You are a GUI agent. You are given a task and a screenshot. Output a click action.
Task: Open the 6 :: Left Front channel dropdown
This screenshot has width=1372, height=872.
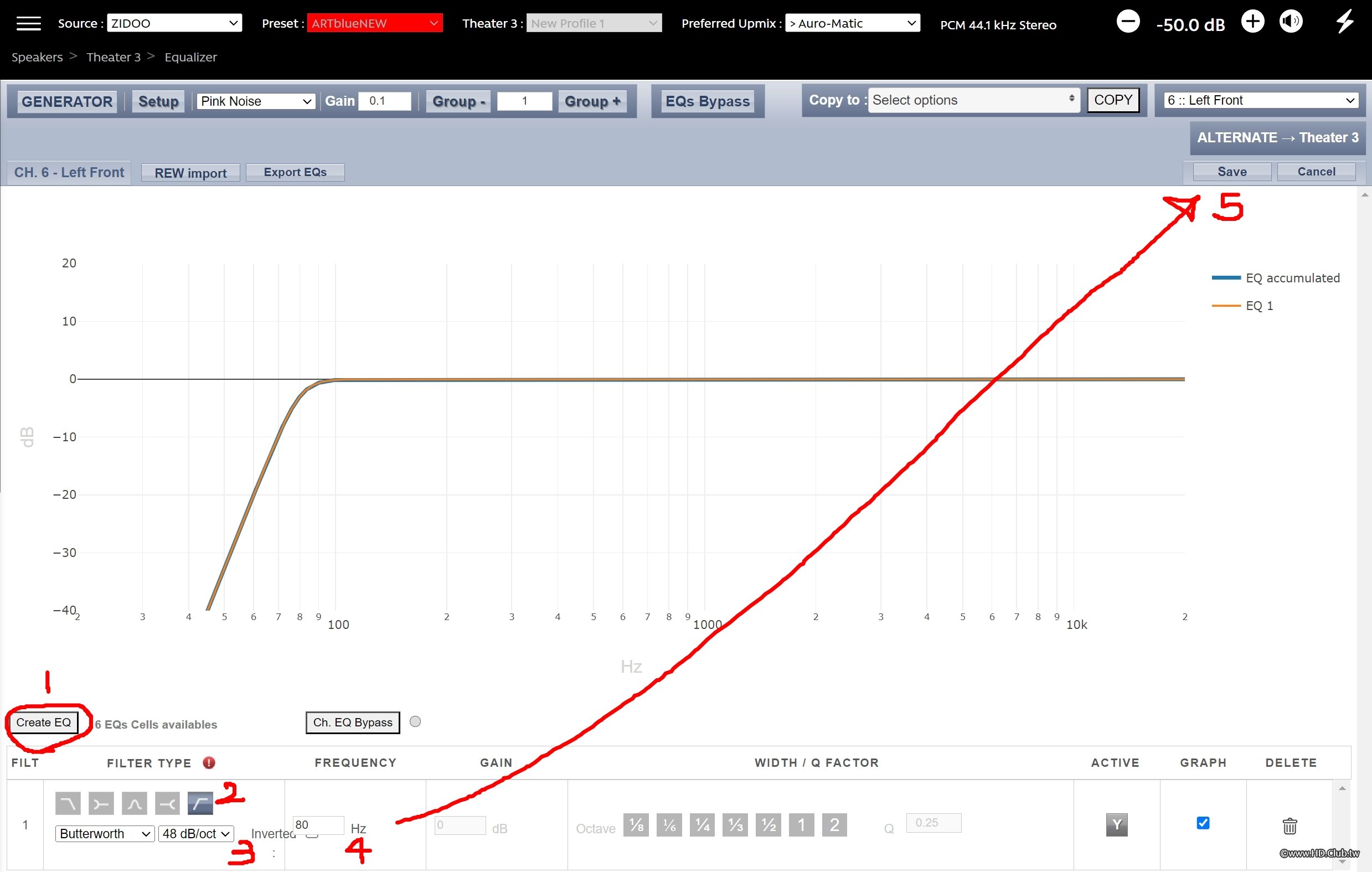[1261, 100]
